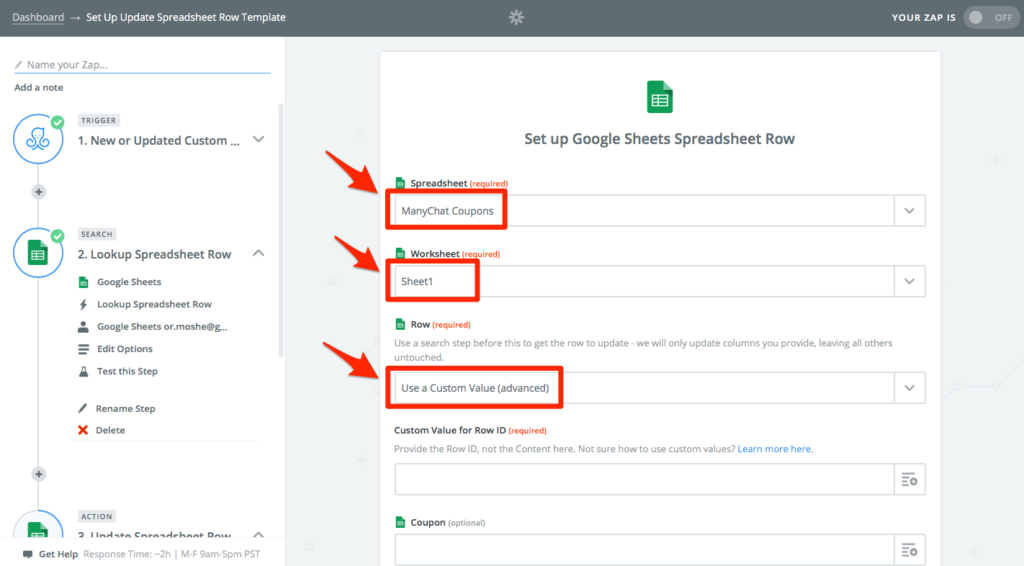Select Test this Step in sidebar
Viewport: 1024px width, 566px height.
point(127,371)
